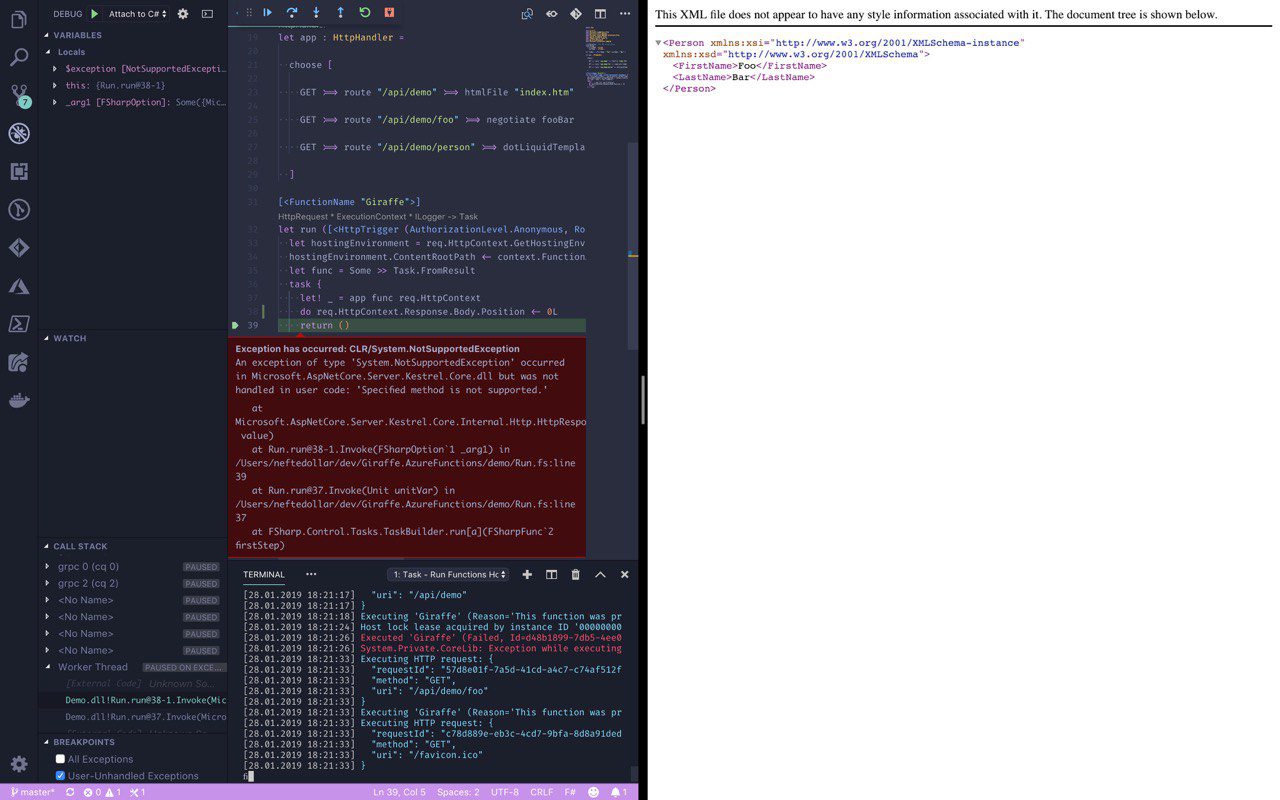
Task: Enable All Exceptions breakpoint checkbox
Action: click(60, 759)
